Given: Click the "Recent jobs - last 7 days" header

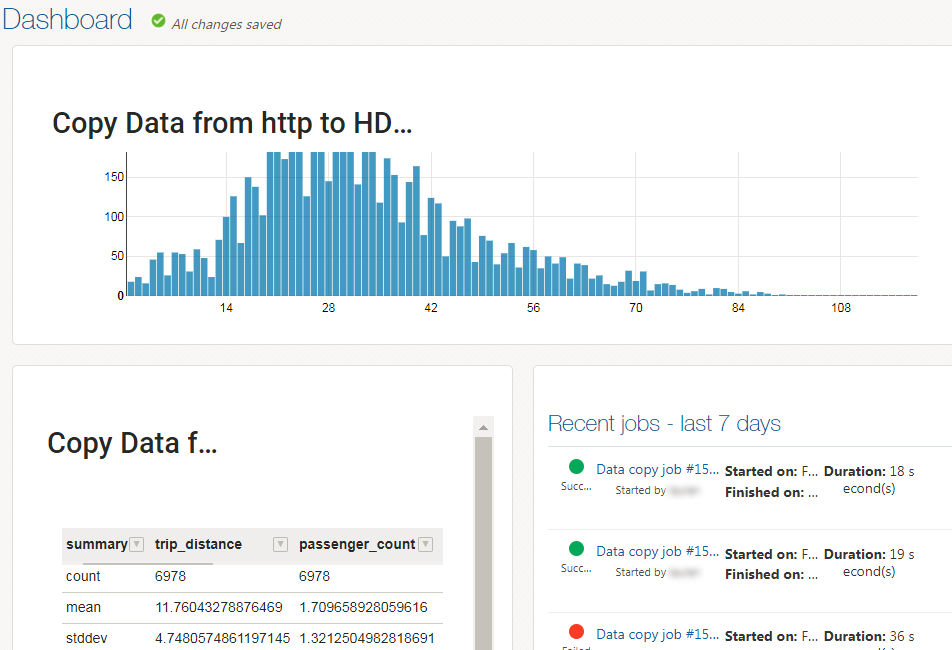Looking at the screenshot, I should coord(664,423).
